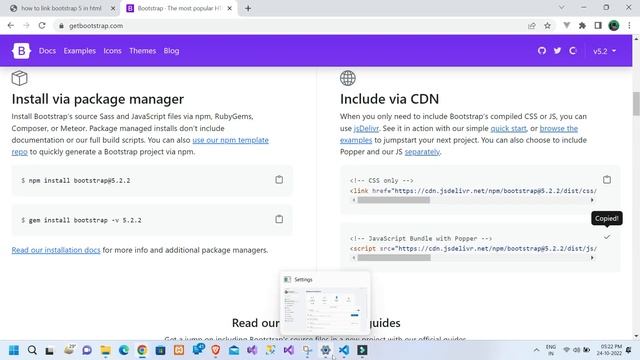Open the taskbar clock and date
The width and height of the screenshot is (640, 360).
tap(609, 350)
